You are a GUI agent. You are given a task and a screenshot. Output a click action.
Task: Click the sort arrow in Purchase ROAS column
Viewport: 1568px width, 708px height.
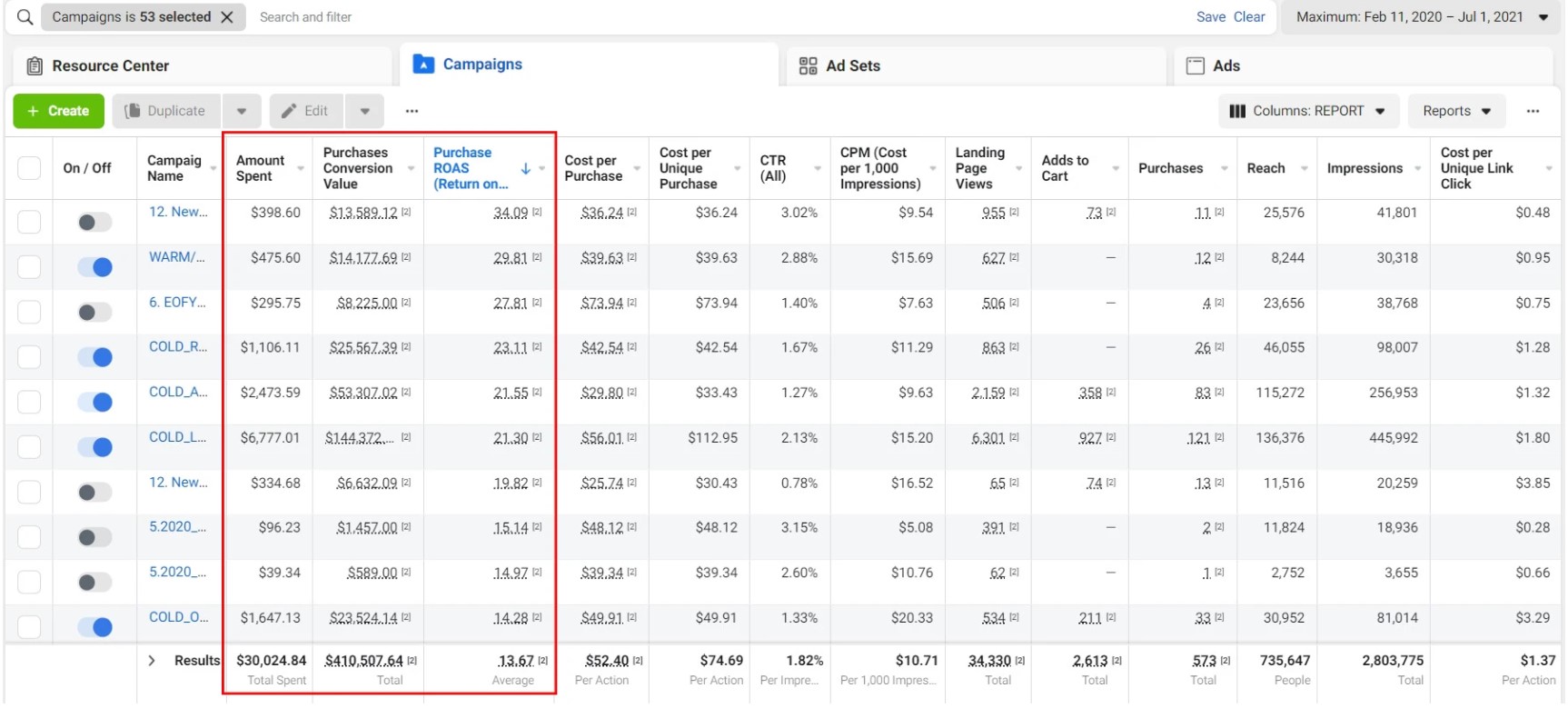coord(525,168)
